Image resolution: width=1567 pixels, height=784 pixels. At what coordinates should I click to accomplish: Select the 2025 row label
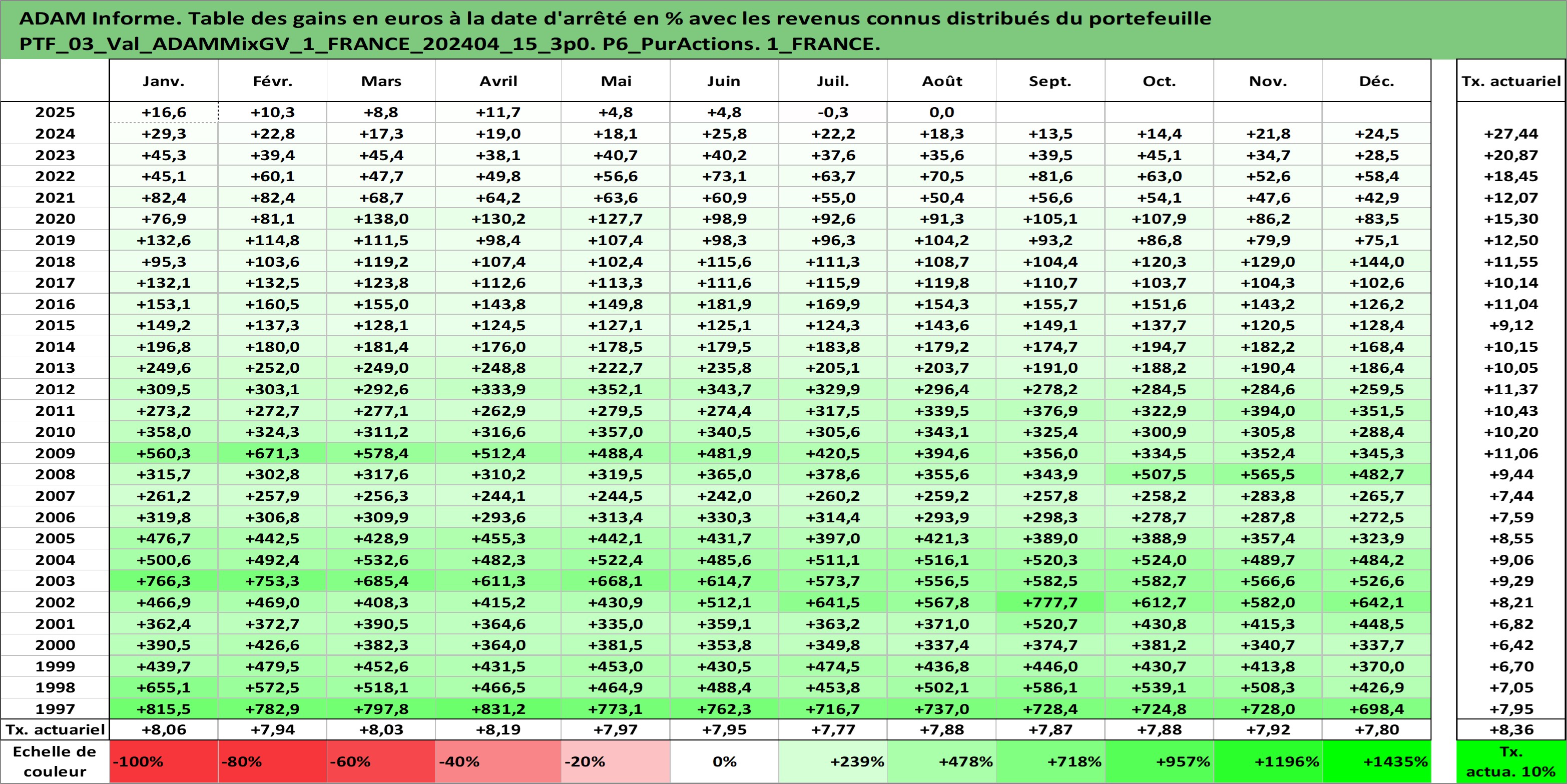coord(55,113)
